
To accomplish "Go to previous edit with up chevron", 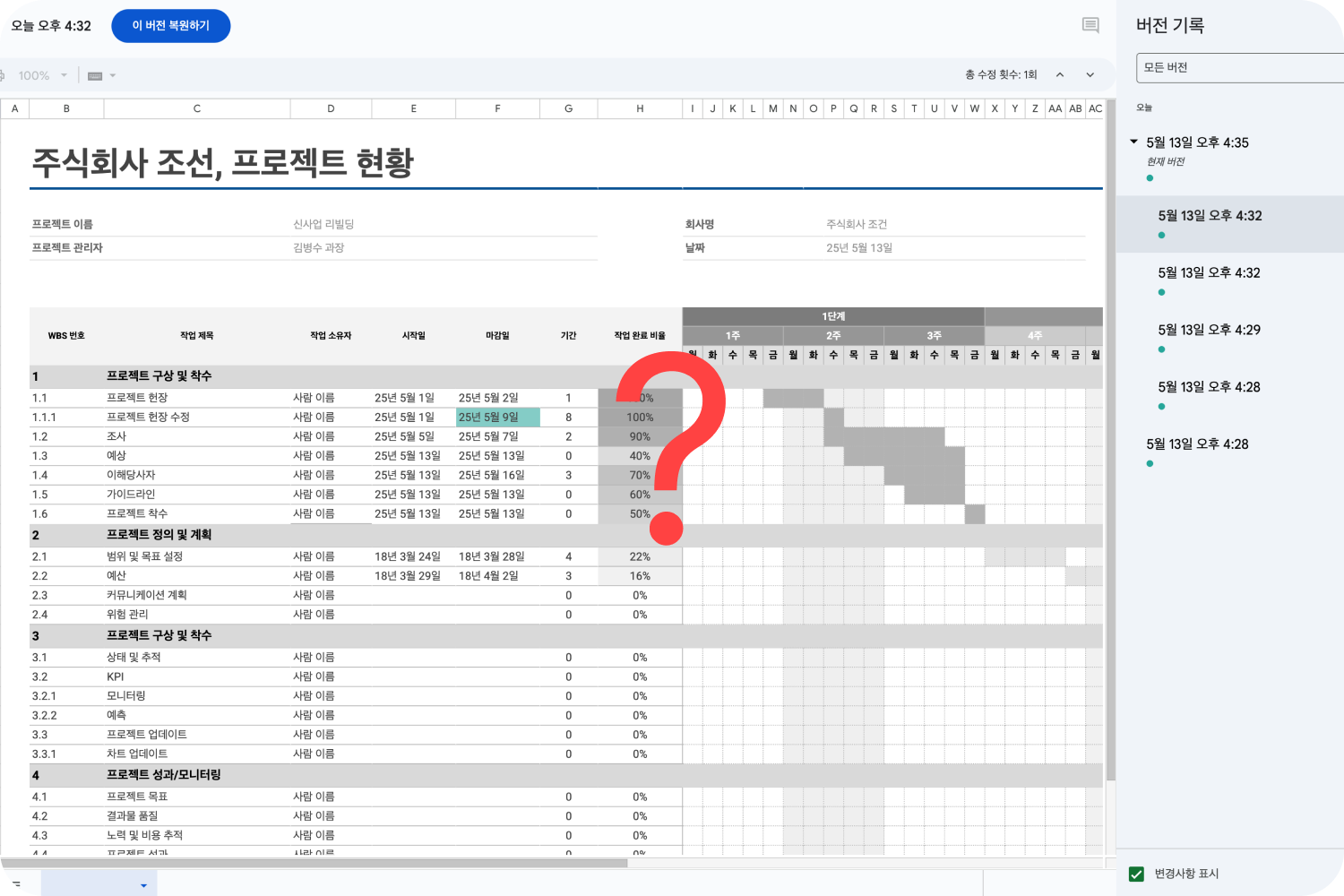I will click(1060, 74).
